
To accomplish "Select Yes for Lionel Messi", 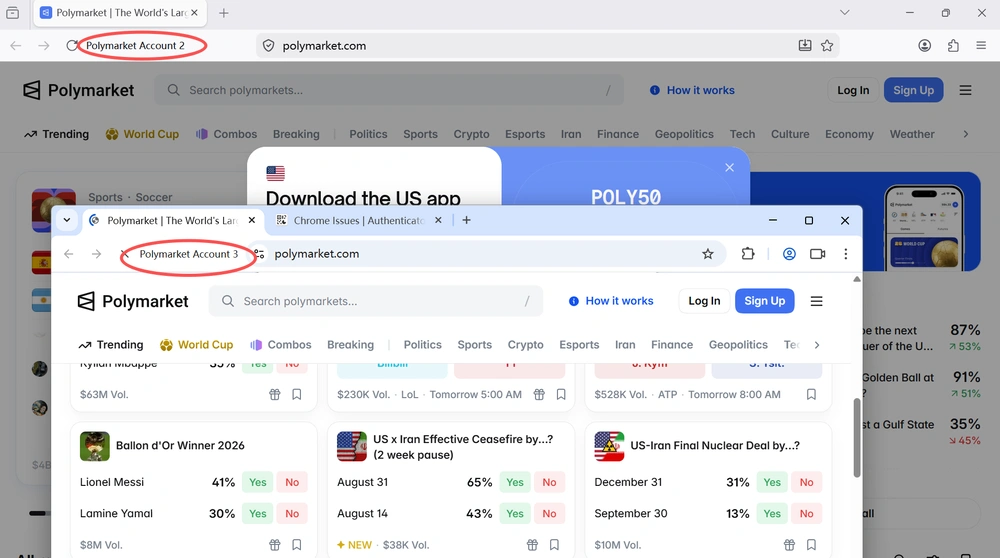I will (x=258, y=482).
